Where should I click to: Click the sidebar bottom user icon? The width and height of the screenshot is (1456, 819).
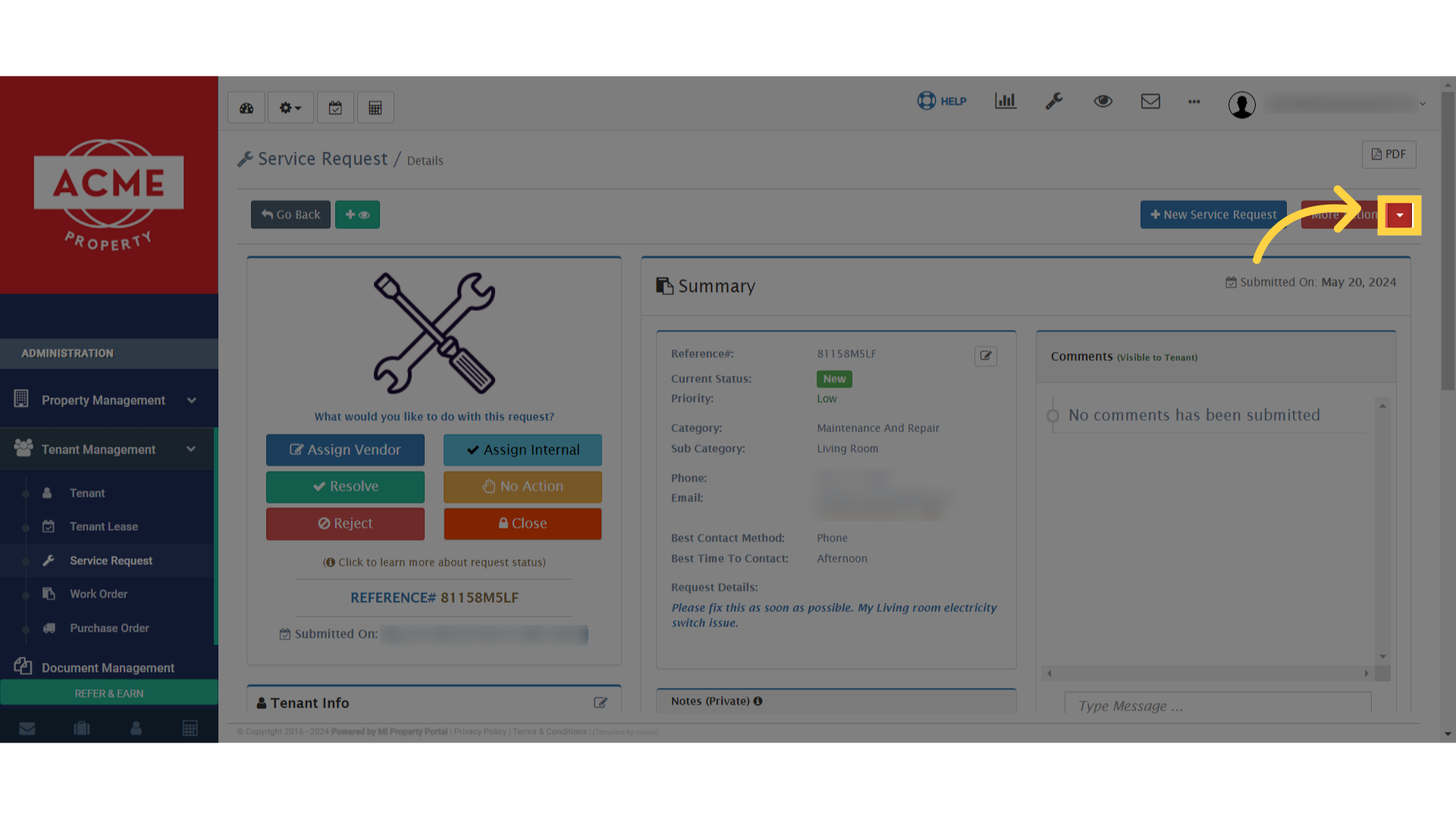[136, 729]
